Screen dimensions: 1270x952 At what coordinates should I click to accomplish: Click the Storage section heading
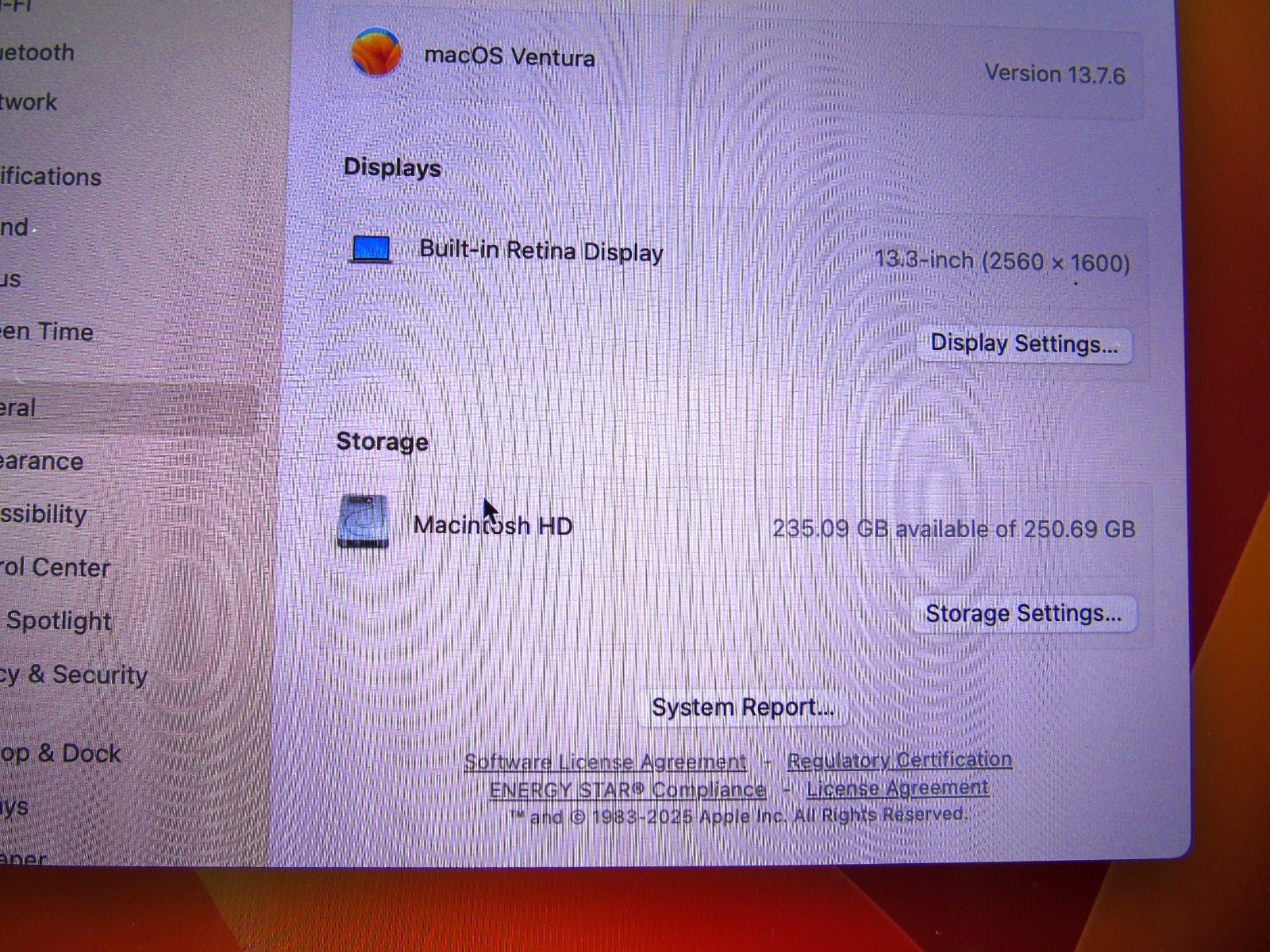coord(383,441)
